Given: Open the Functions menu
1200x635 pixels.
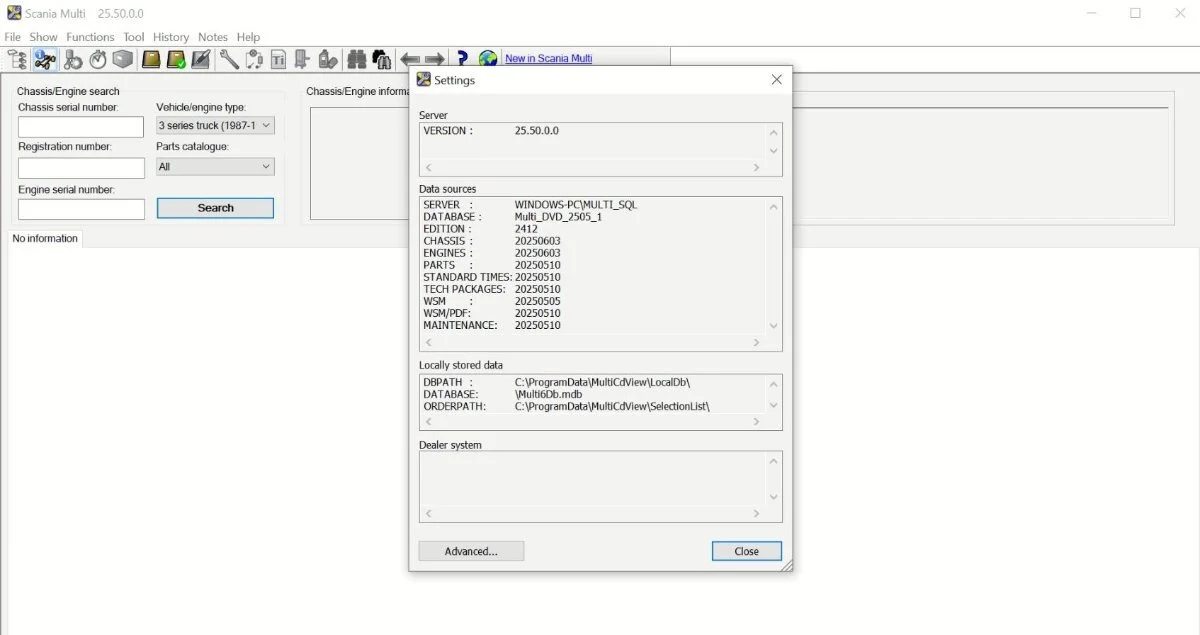Looking at the screenshot, I should 90,36.
